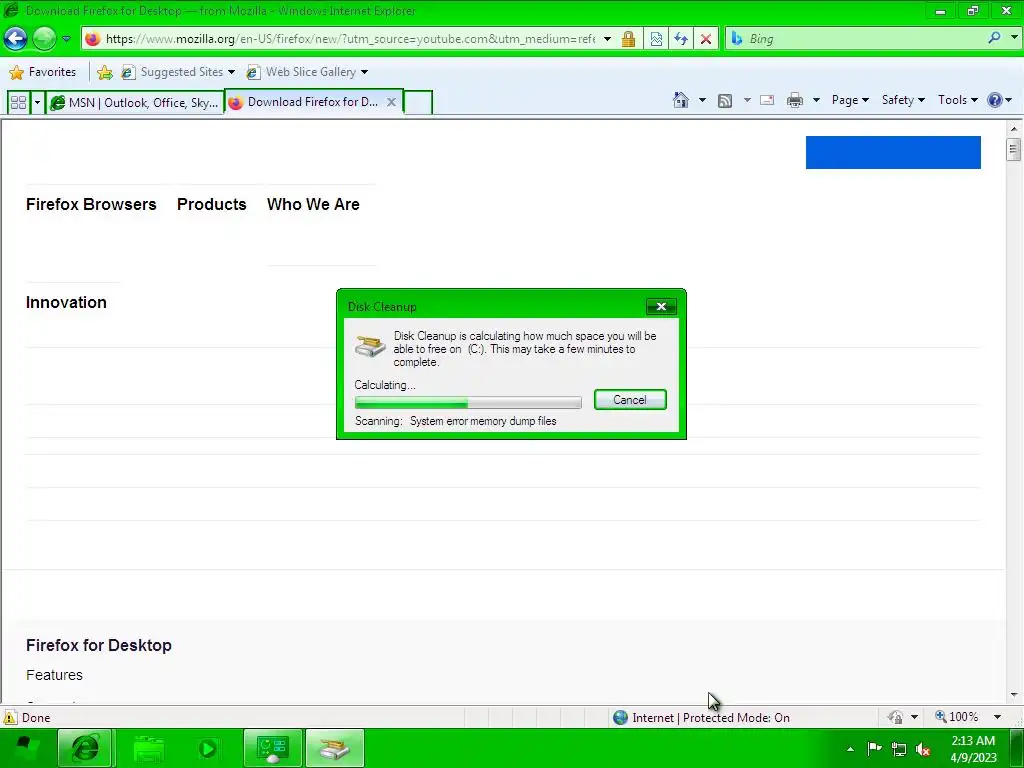This screenshot has width=1024, height=768.
Task: Expand the Print dropdown arrow
Action: pyautogui.click(x=816, y=101)
